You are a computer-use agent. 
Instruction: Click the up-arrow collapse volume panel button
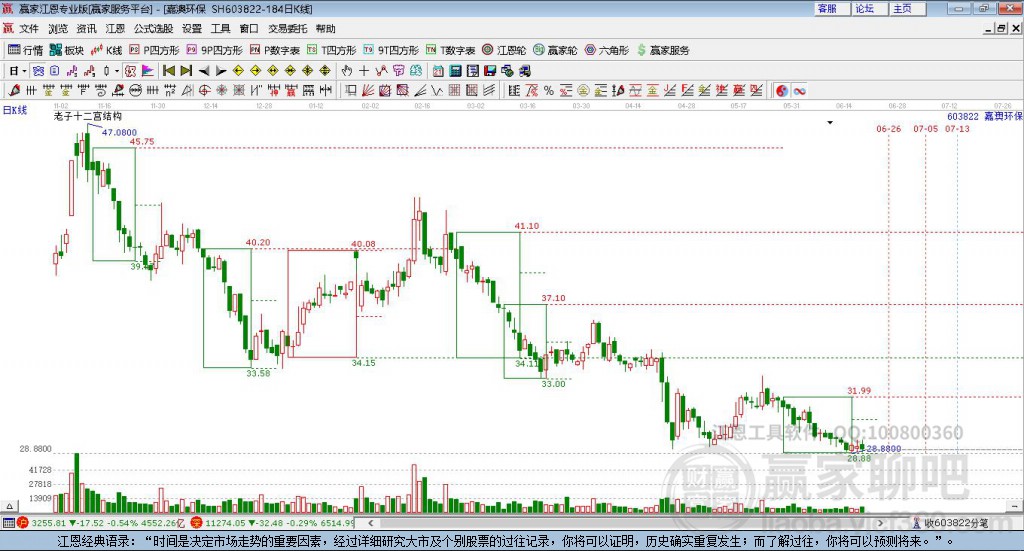[x=9, y=506]
